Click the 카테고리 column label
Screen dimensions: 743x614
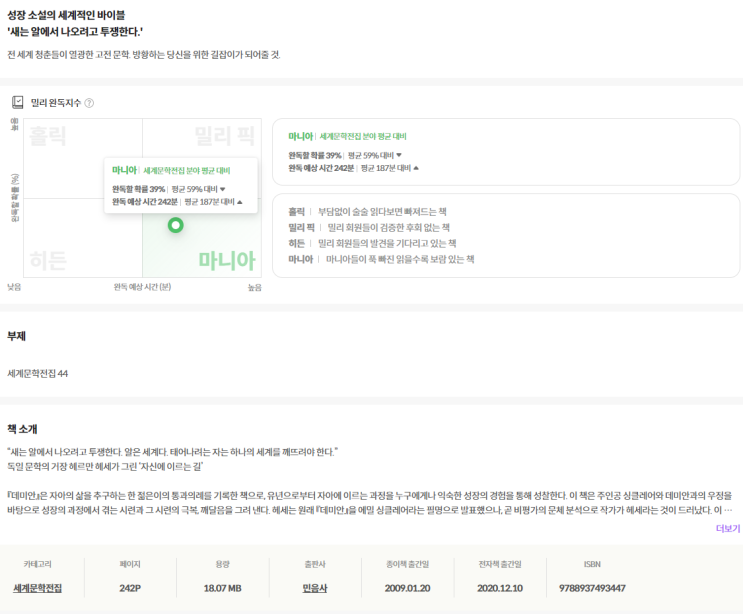pos(37,564)
